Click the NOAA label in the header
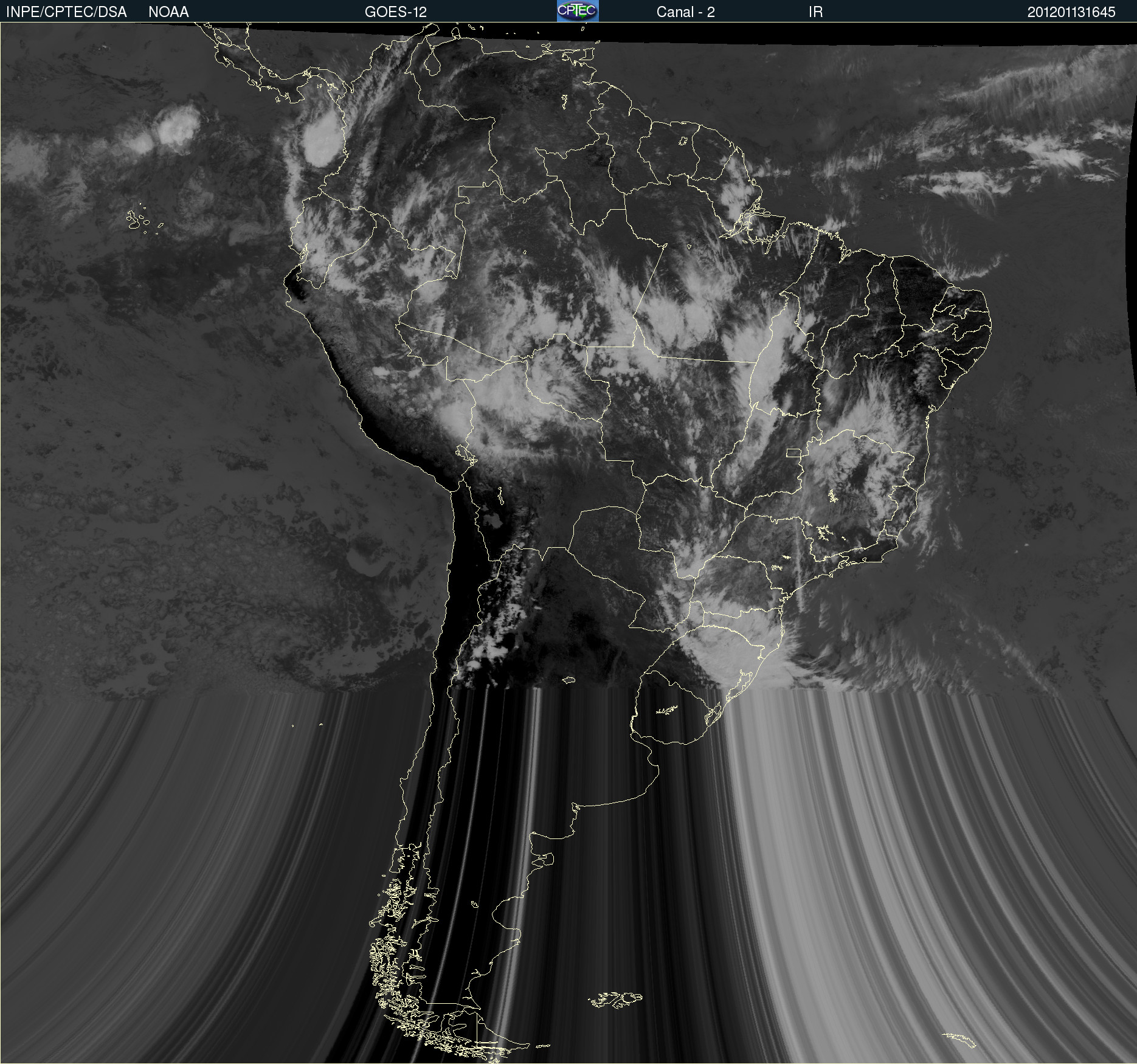 coord(168,12)
